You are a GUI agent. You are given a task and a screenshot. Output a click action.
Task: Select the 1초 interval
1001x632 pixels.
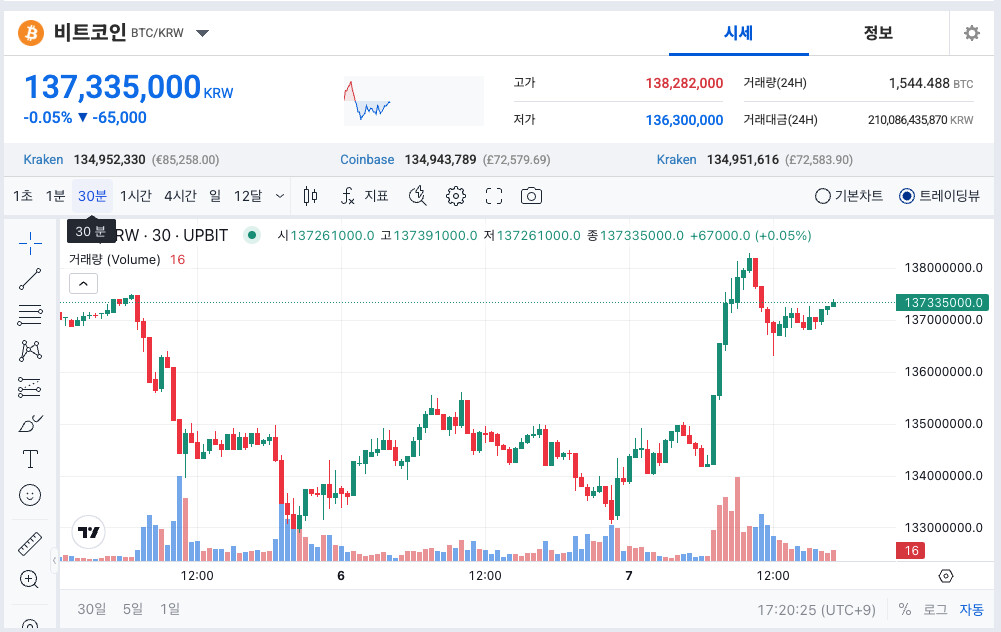pos(23,196)
